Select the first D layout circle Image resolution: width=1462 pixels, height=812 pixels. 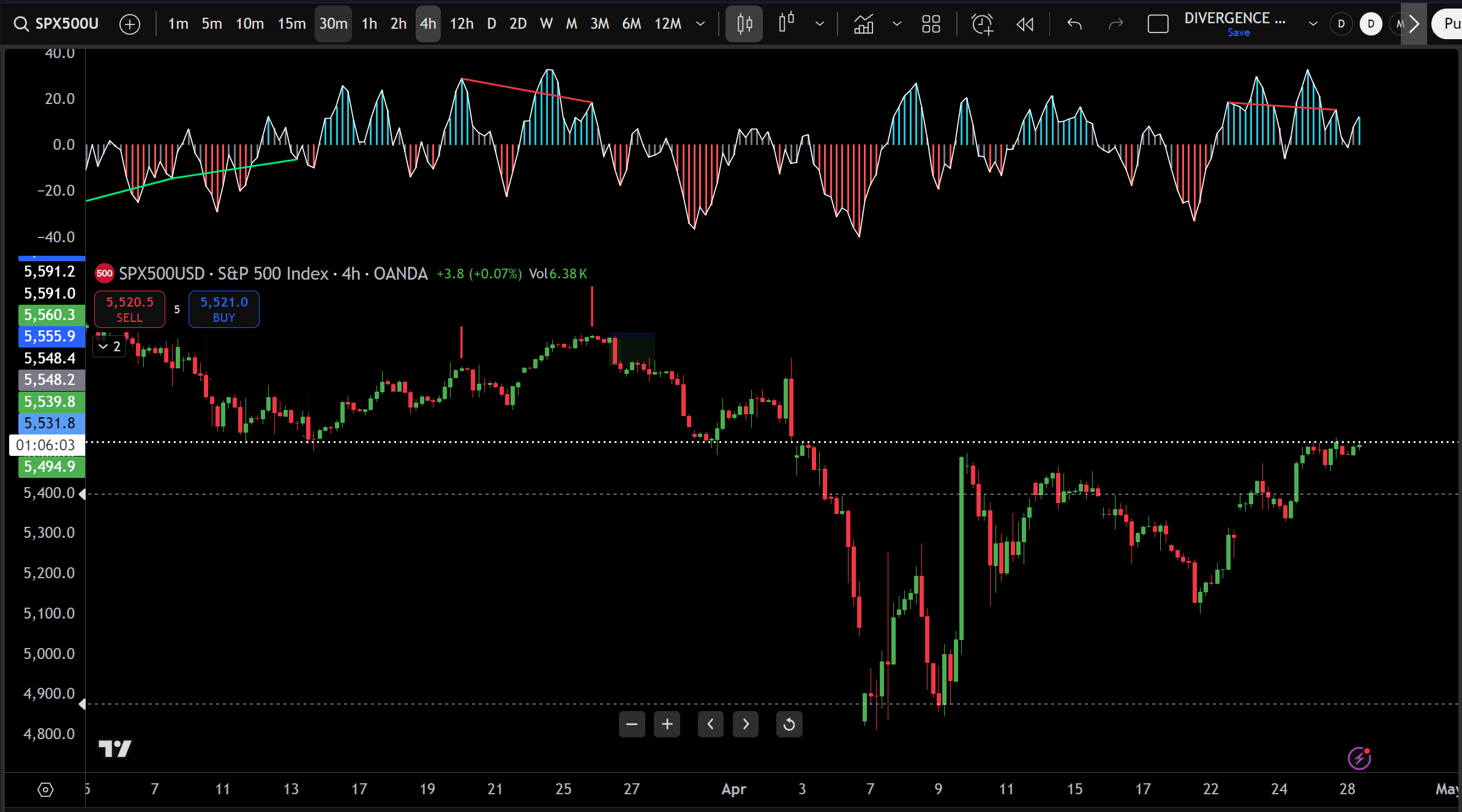pyautogui.click(x=1341, y=24)
